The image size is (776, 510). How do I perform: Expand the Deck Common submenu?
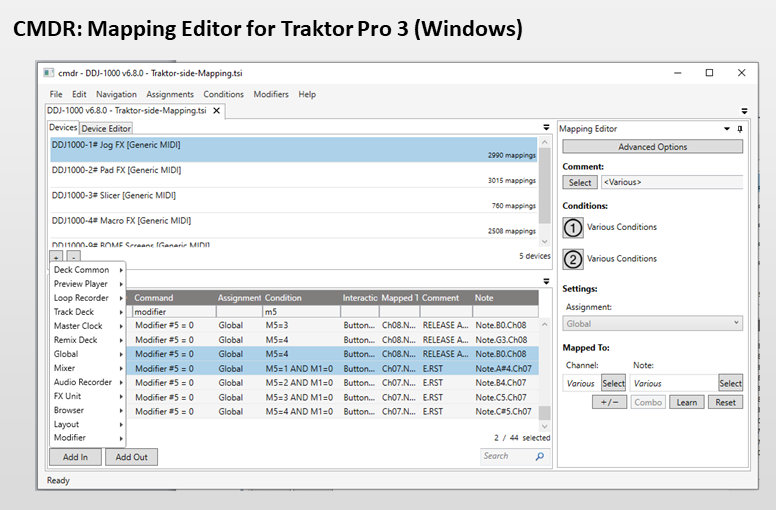[x=88, y=270]
